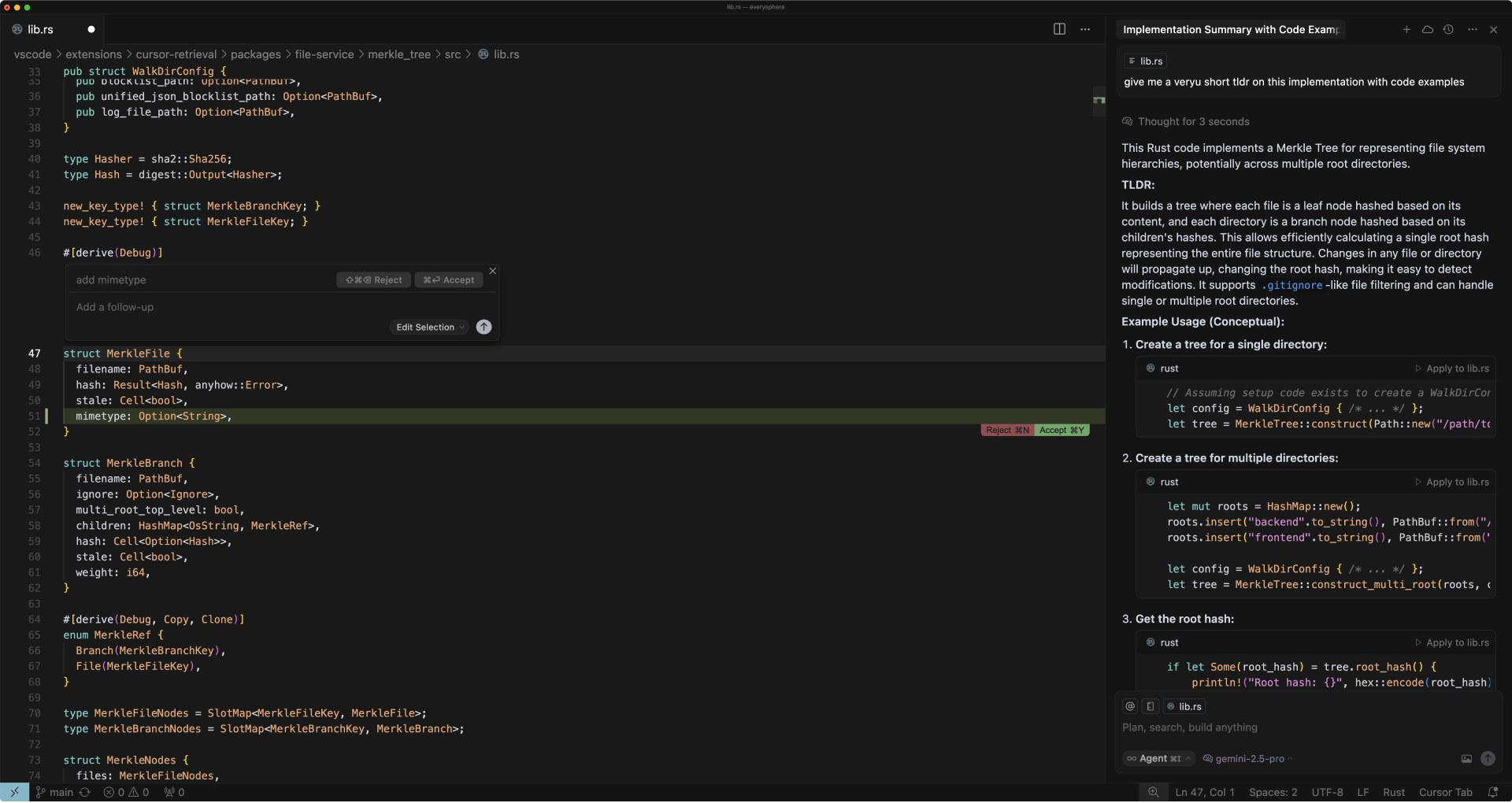This screenshot has height=803, width=1512.
Task: Open the notifications bell in status bar
Action: (x=1493, y=793)
